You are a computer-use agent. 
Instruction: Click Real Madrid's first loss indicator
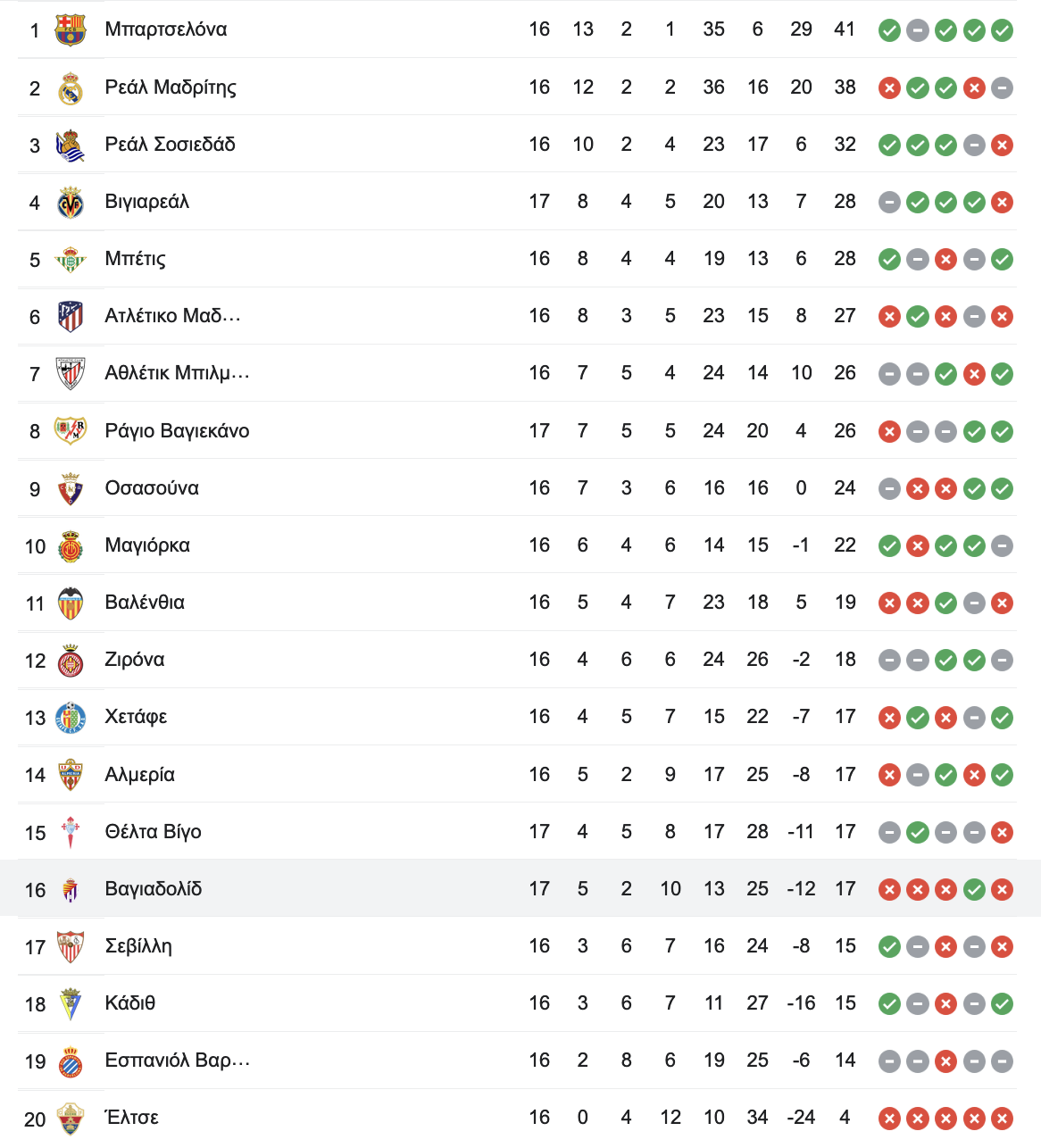pos(889,87)
